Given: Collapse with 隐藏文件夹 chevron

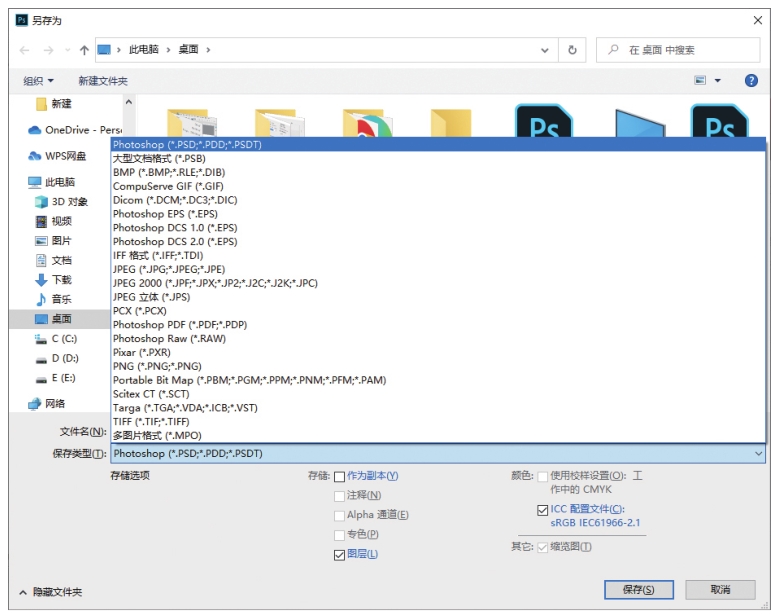Looking at the screenshot, I should pyautogui.click(x=23, y=592).
